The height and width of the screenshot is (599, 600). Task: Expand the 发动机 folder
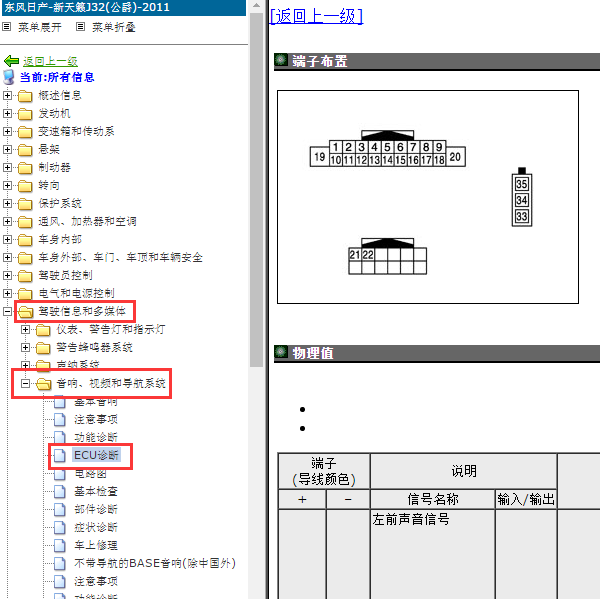click(7, 113)
